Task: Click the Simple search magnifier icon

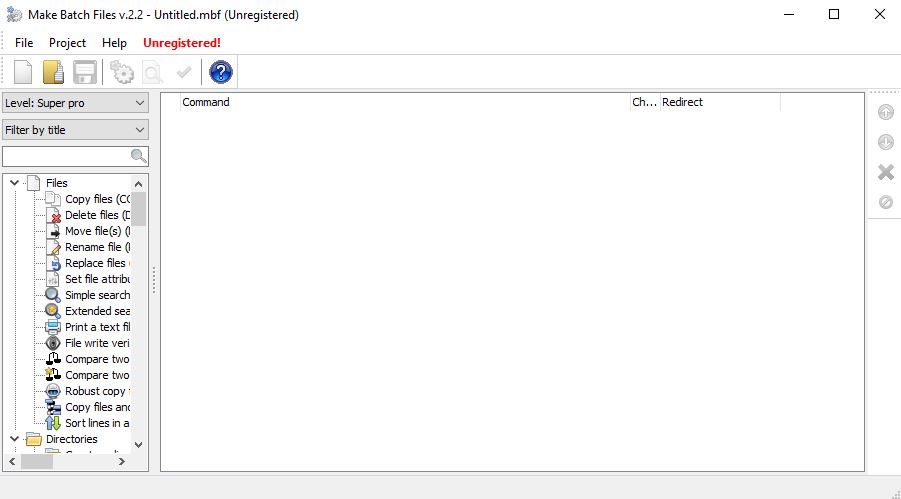Action: [x=53, y=295]
